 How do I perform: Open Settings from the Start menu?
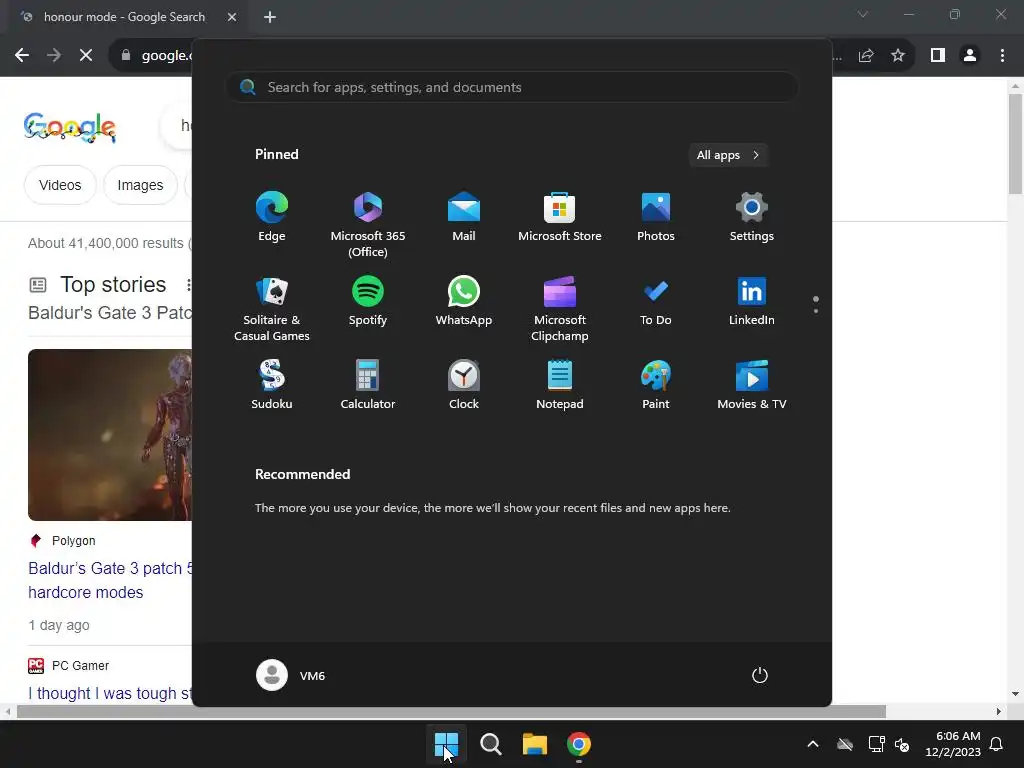(752, 217)
